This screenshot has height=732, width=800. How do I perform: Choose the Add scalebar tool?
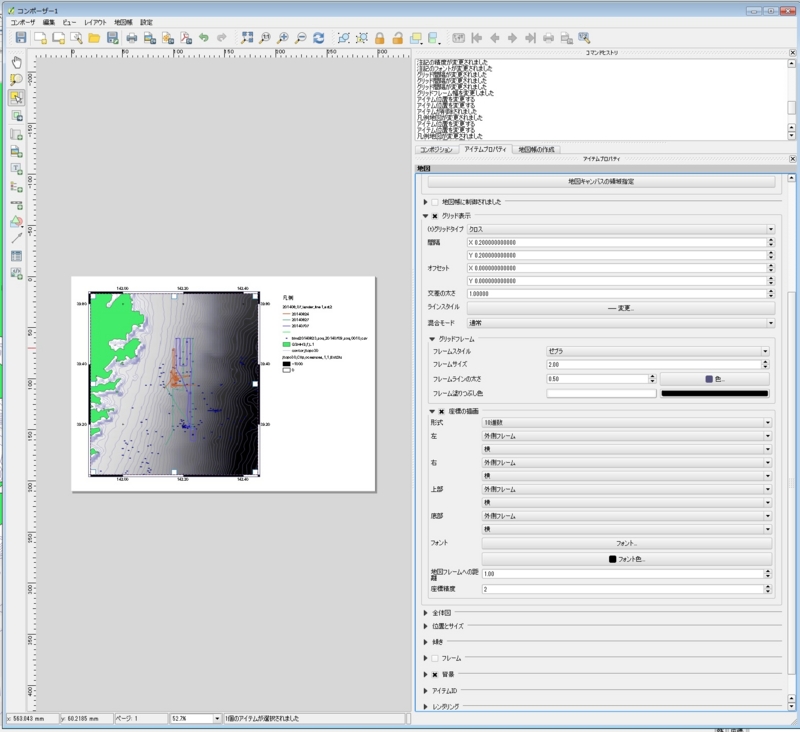click(16, 204)
